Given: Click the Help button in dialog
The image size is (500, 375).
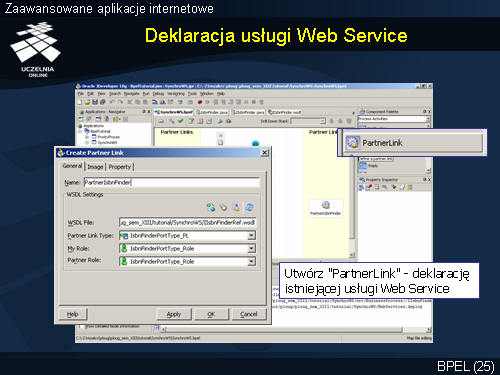Looking at the screenshot, I should pos(73,314).
